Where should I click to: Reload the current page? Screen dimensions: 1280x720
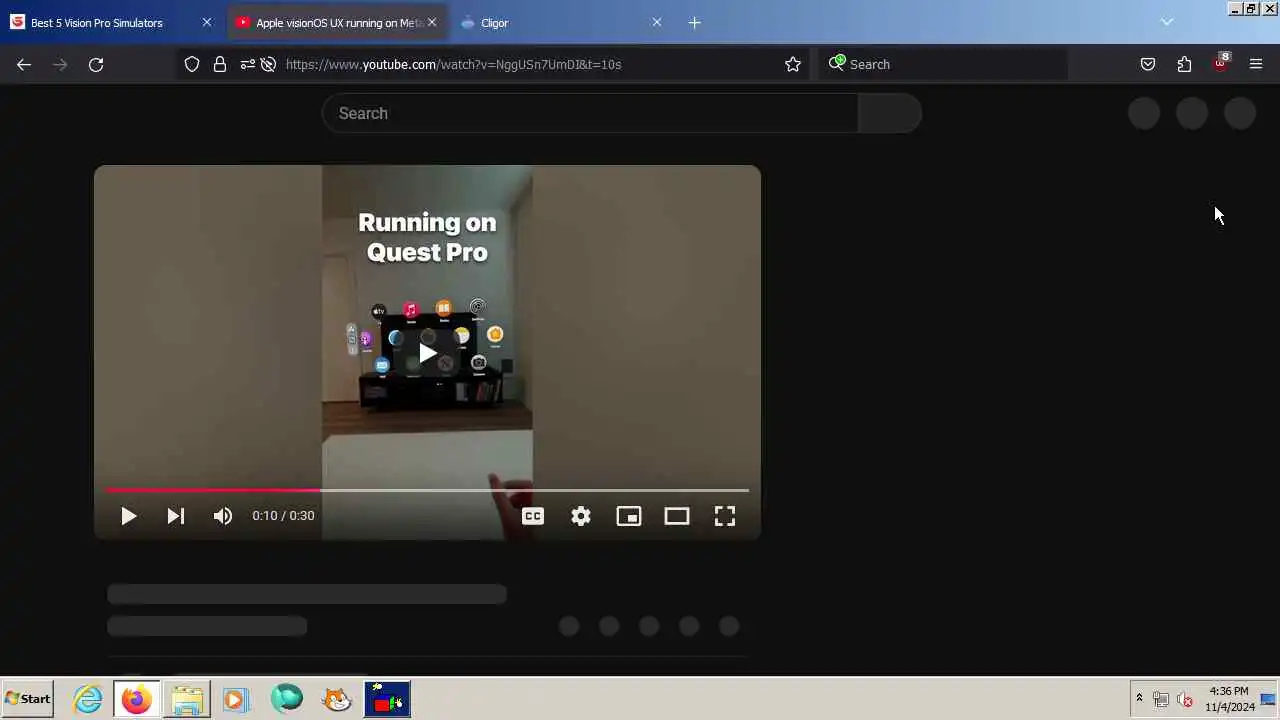pyautogui.click(x=96, y=64)
